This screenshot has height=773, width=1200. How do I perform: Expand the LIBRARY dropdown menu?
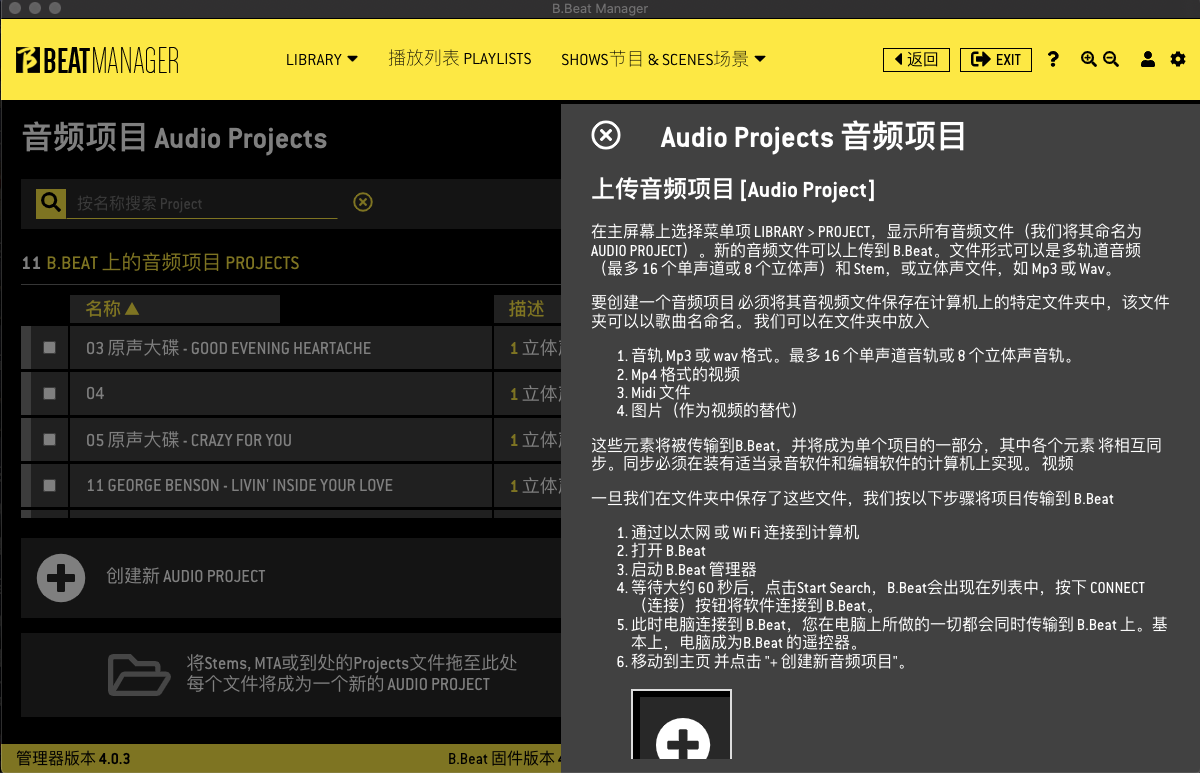click(x=322, y=60)
